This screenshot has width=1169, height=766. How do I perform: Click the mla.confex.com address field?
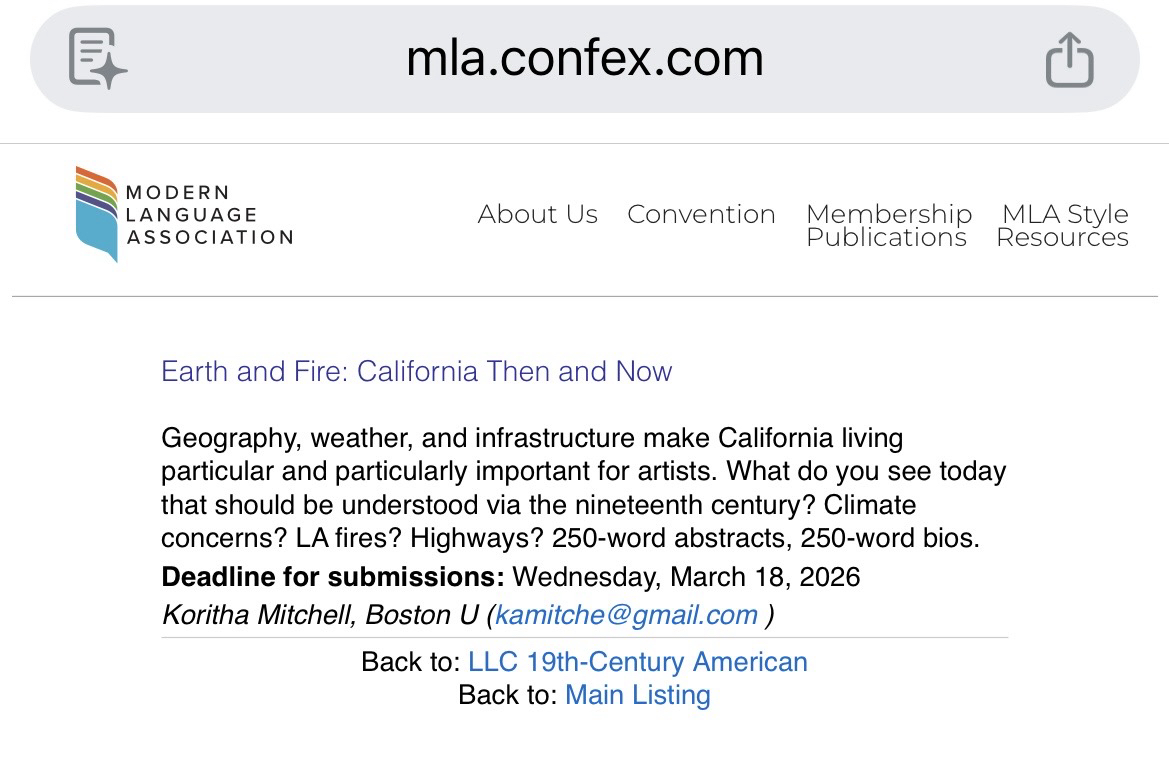pyautogui.click(x=584, y=58)
